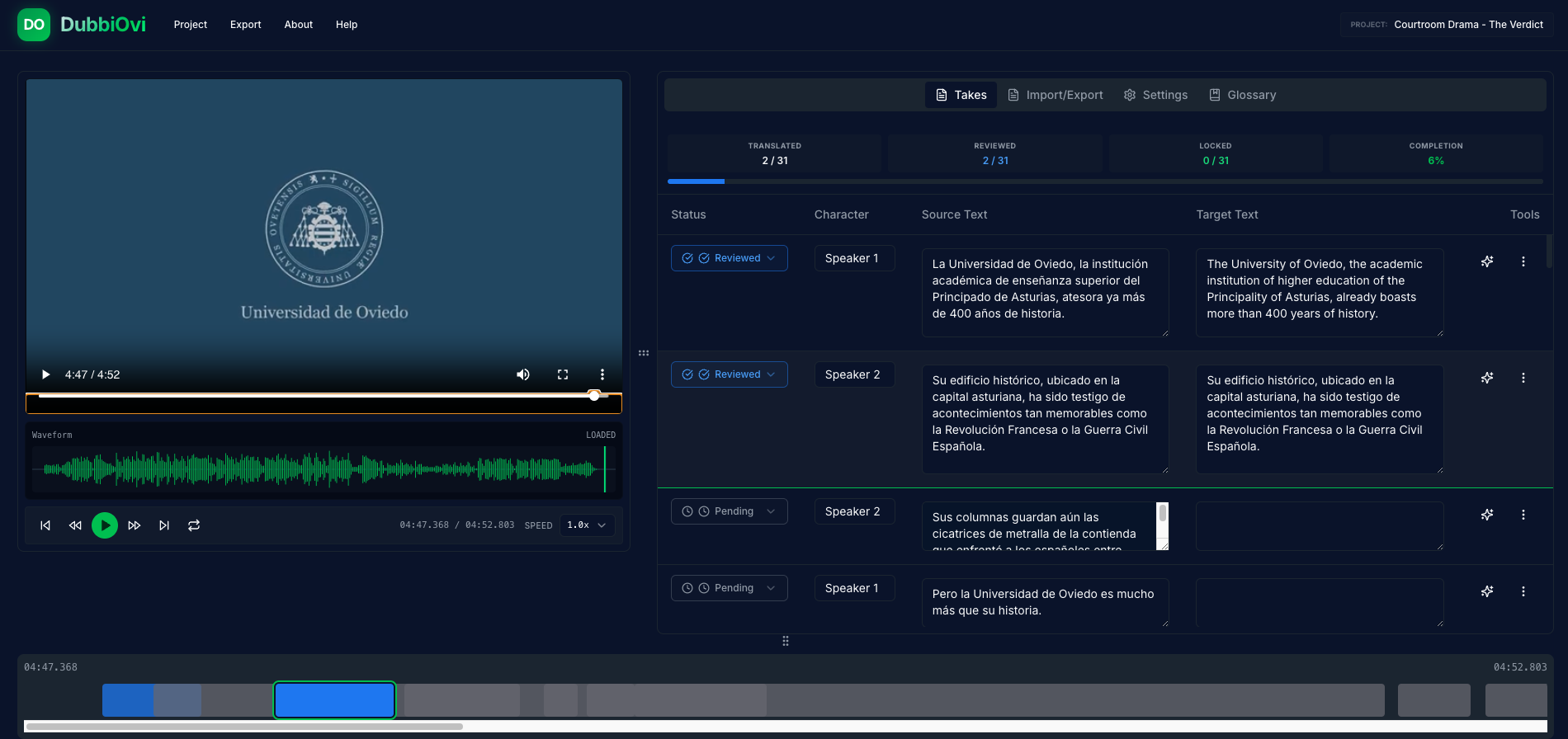
Task: Click AI sparkle tool for first Oviedo take
Action: click(1487, 261)
